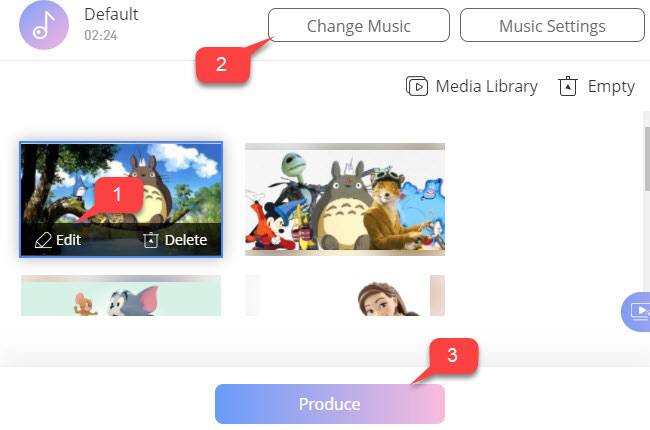Click the purple music note icon
The height and width of the screenshot is (430, 650).
44,25
